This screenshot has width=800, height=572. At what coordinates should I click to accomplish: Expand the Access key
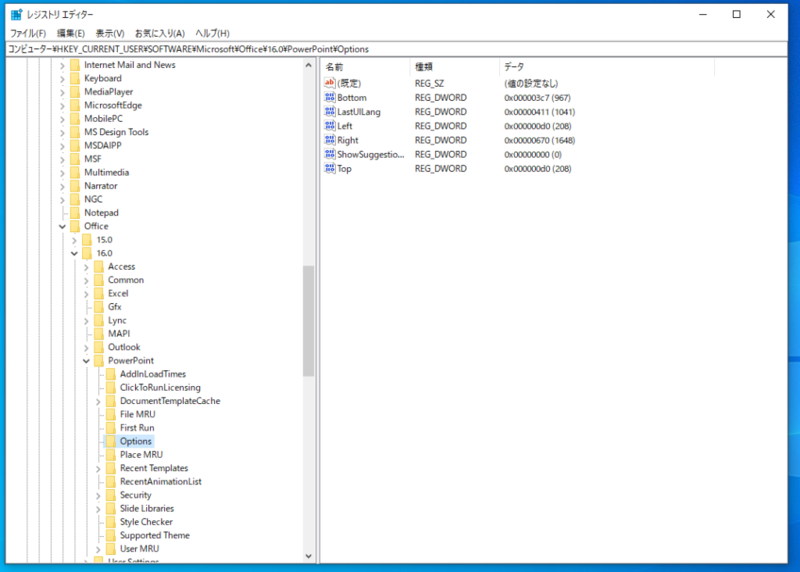click(86, 267)
